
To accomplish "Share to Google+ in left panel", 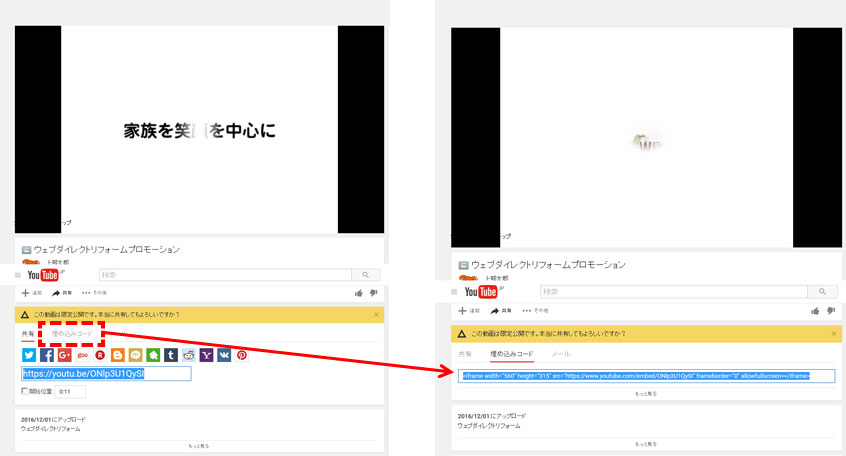I will pyautogui.click(x=65, y=355).
